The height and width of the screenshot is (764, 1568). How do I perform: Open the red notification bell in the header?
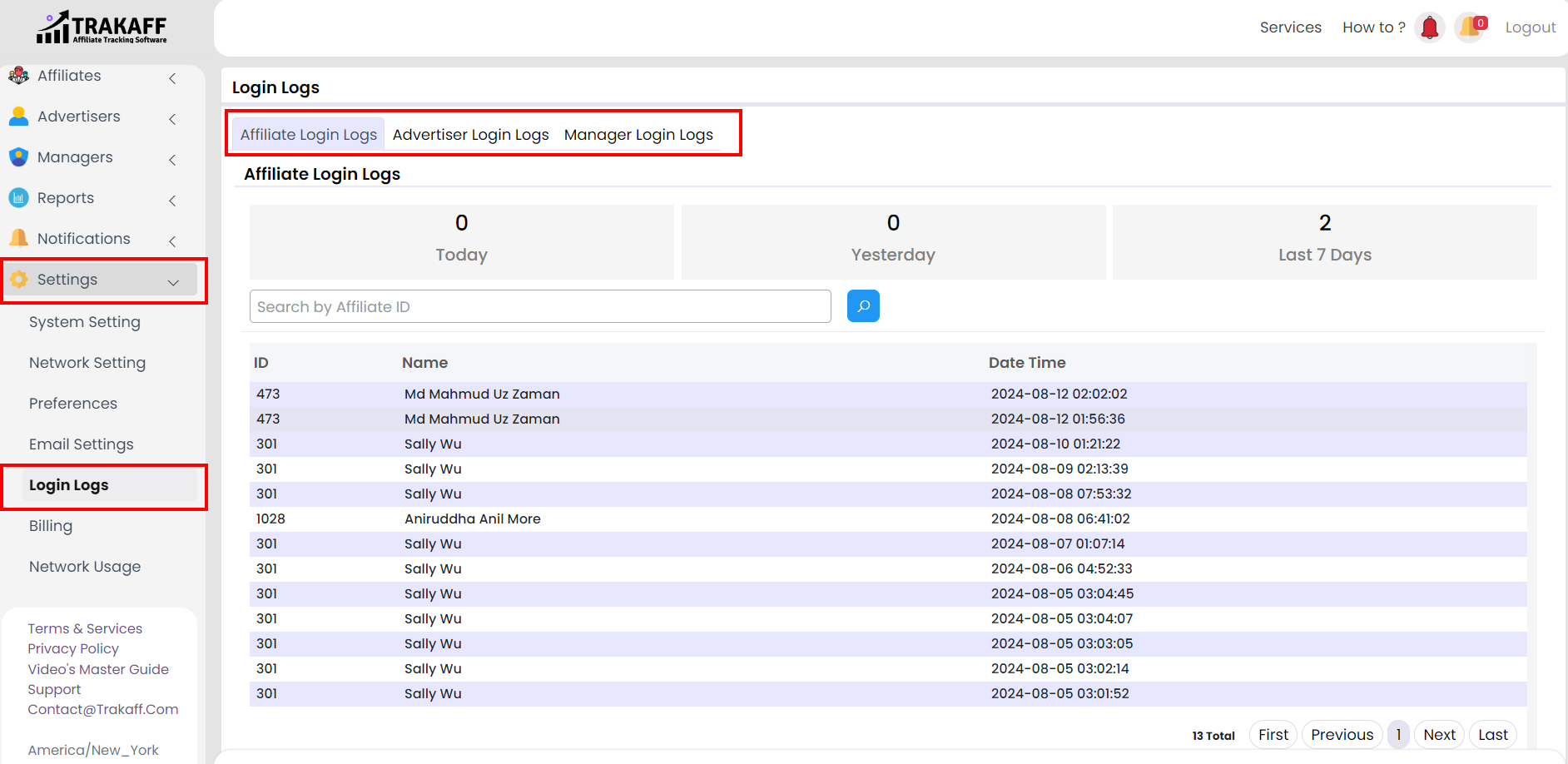click(x=1429, y=27)
